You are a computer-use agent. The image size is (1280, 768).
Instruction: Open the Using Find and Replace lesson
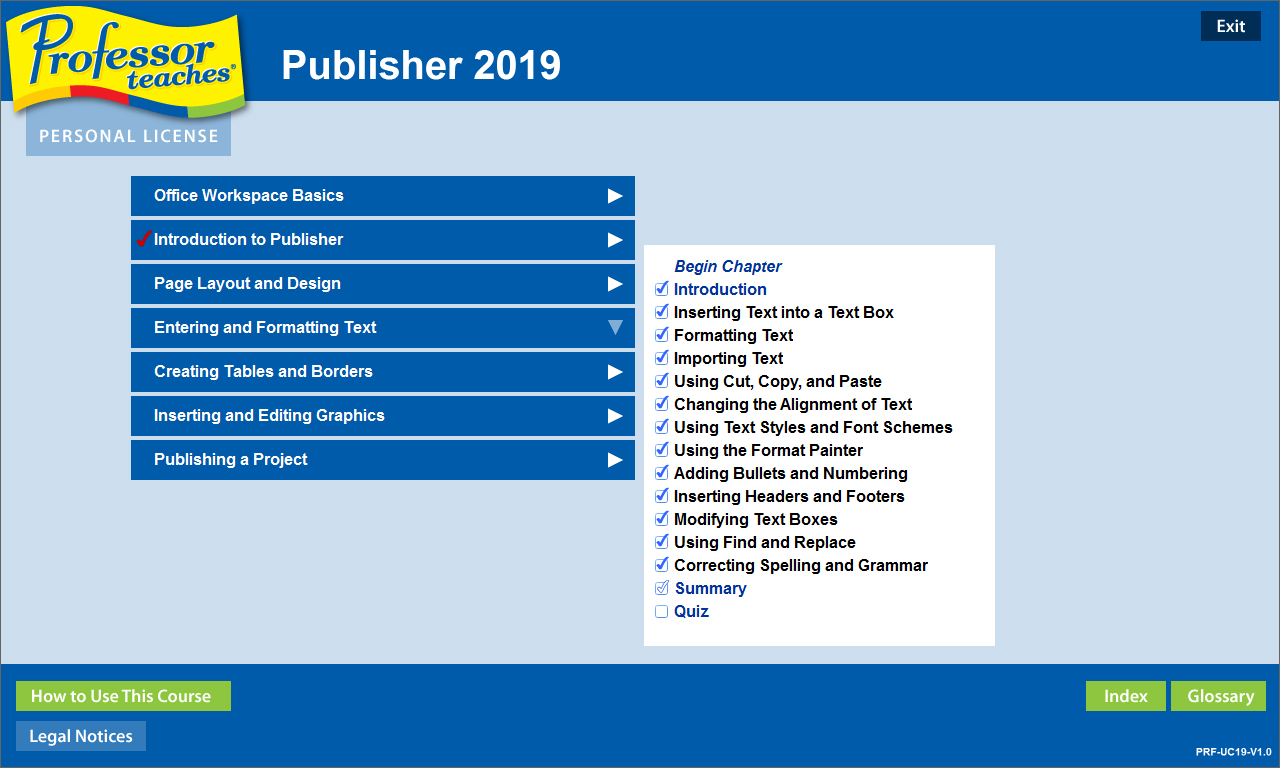(x=764, y=543)
